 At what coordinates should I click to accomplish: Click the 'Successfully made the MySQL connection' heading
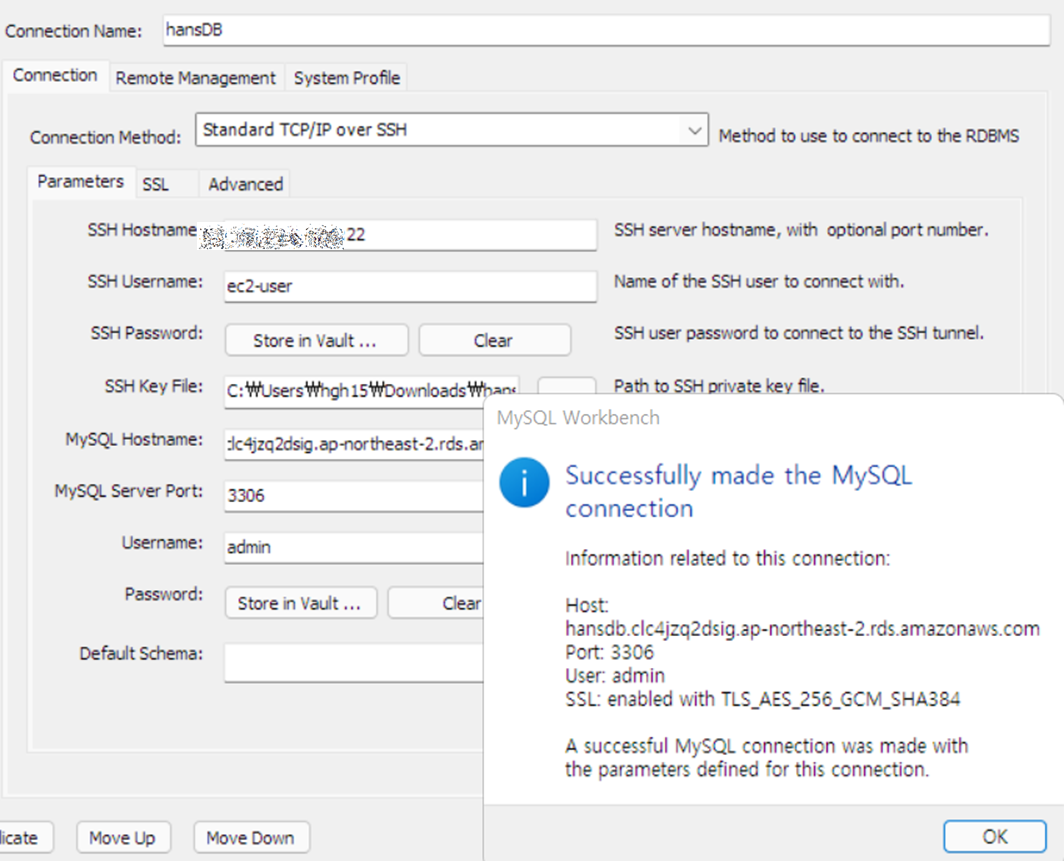[x=738, y=491]
